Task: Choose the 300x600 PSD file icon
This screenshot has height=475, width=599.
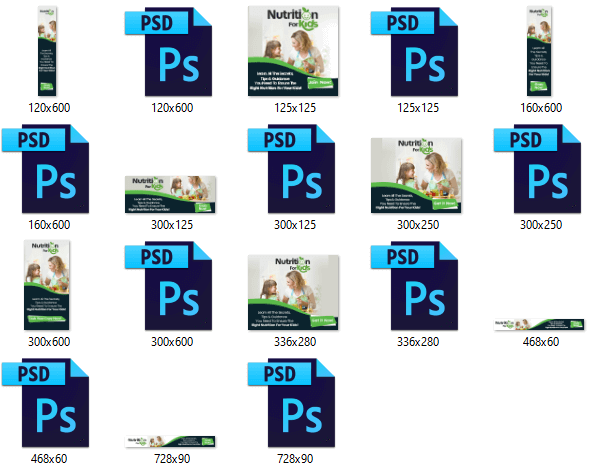Action: click(168, 285)
